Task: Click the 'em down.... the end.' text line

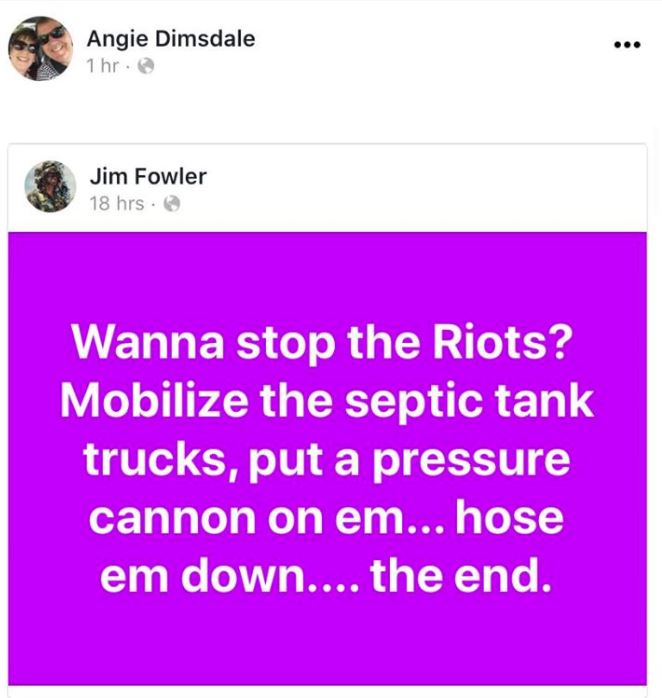Action: tap(326, 576)
